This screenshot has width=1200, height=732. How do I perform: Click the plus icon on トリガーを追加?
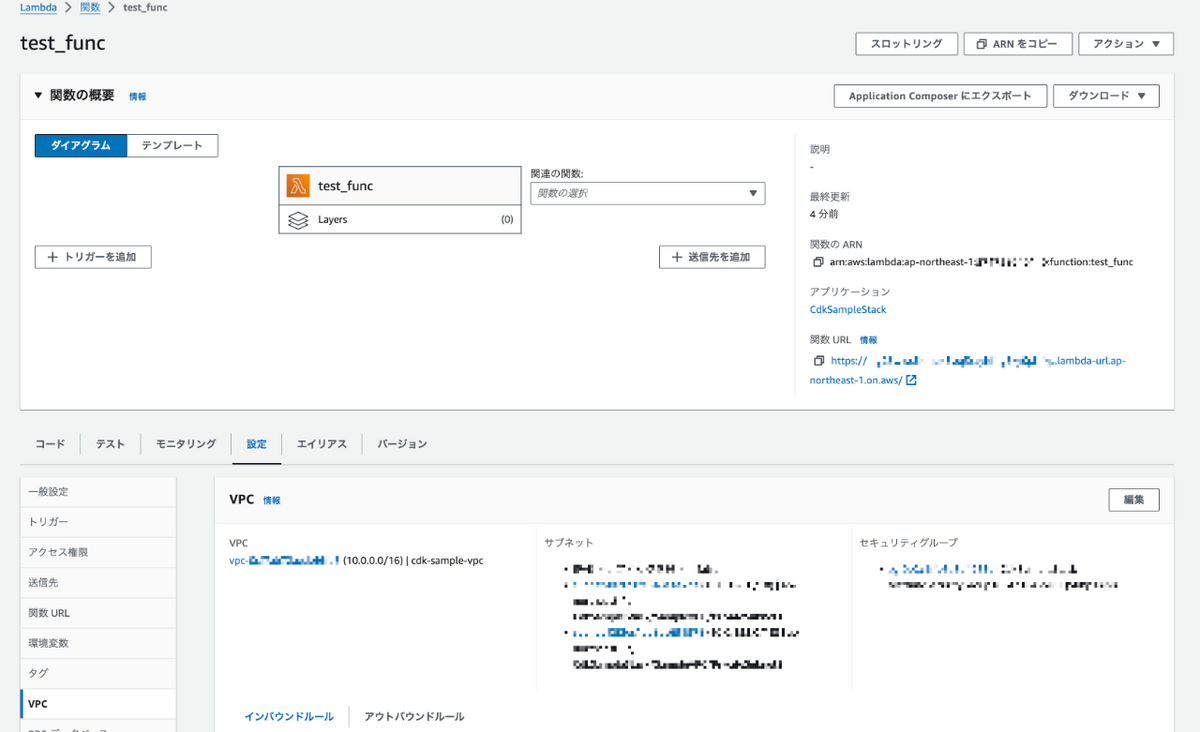click(52, 257)
